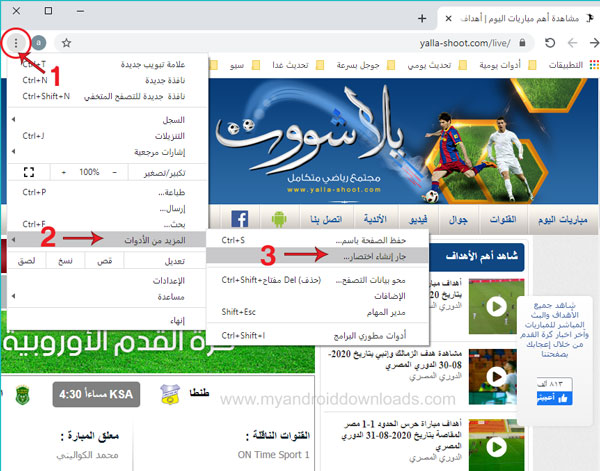Click the green team crest beside the 4:30 KSA box
Viewport: 600px width, 471px height.
pyautogui.click(x=23, y=395)
